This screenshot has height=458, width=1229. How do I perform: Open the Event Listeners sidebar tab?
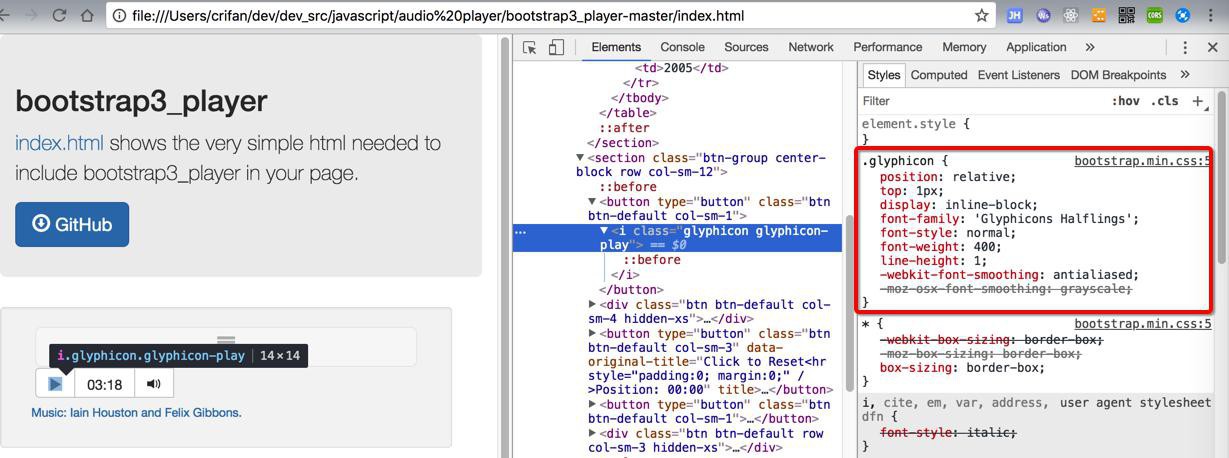(1019, 75)
